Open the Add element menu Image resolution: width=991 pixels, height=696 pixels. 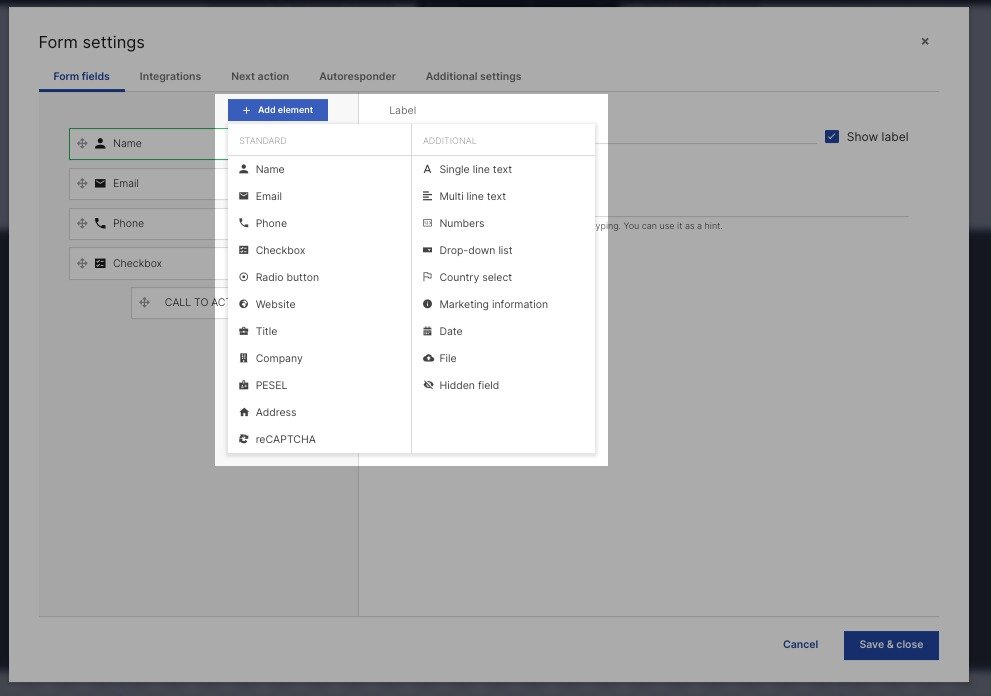point(279,110)
